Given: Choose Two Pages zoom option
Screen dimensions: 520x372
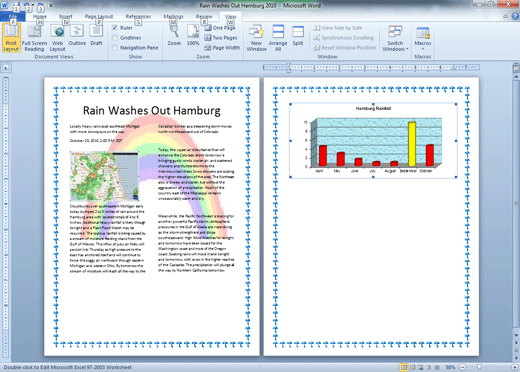Looking at the screenshot, I should [x=221, y=38].
